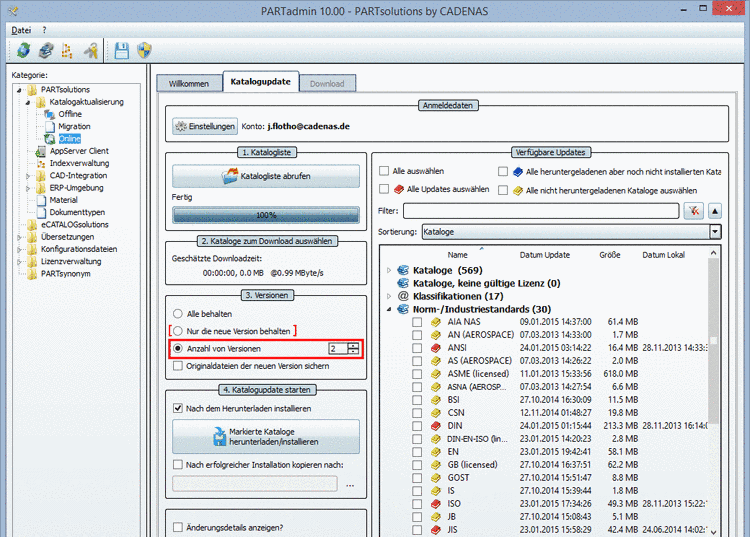Enable Originaldateien der neuen Version sichern

tap(178, 366)
